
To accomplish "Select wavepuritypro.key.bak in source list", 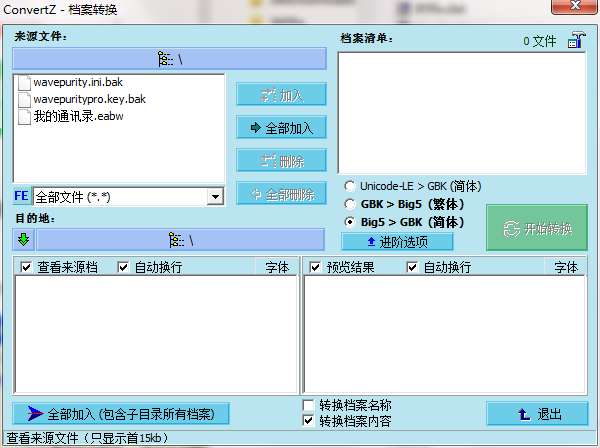I will [90, 99].
